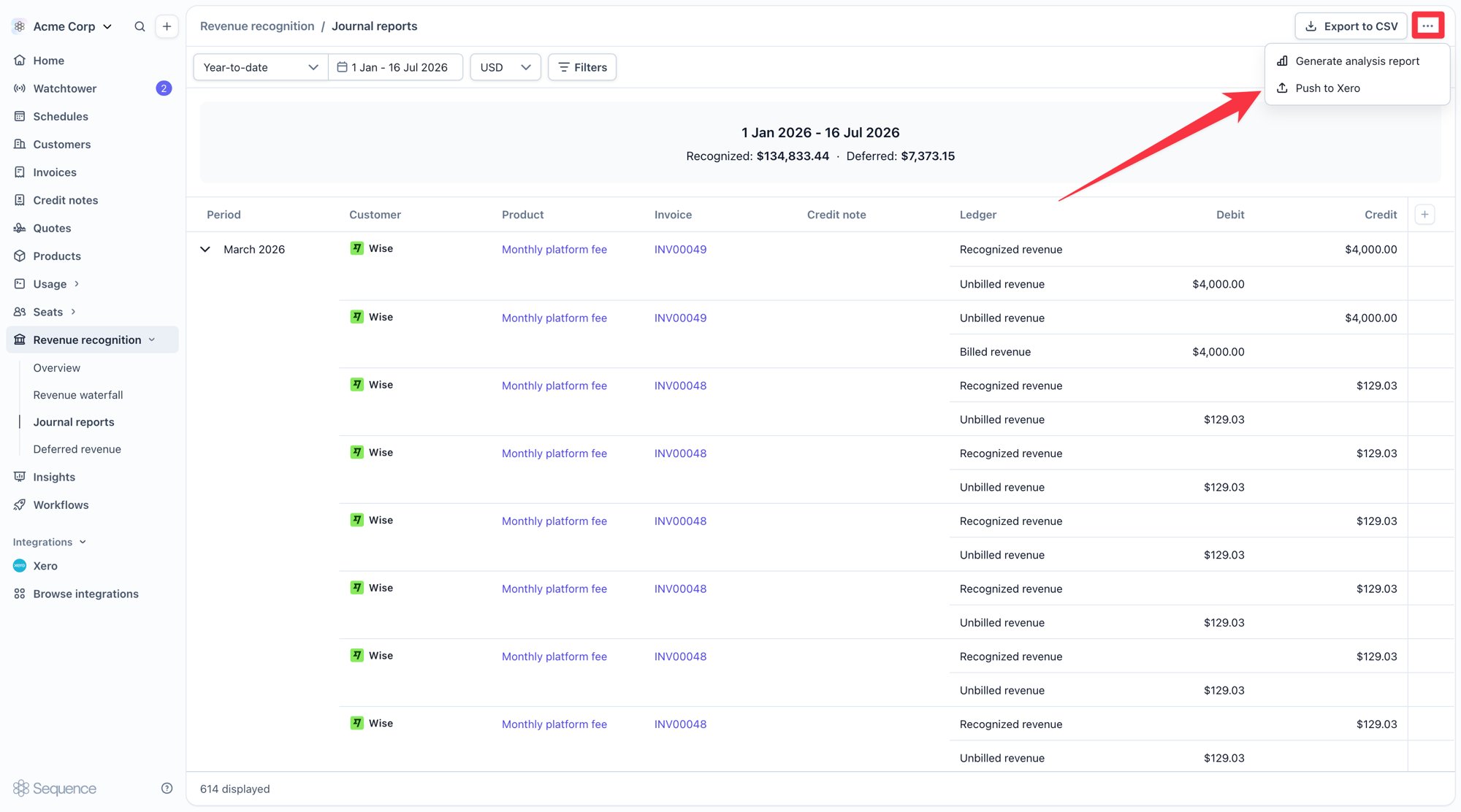The width and height of the screenshot is (1461, 812).
Task: Open the help question mark icon
Action: [167, 789]
